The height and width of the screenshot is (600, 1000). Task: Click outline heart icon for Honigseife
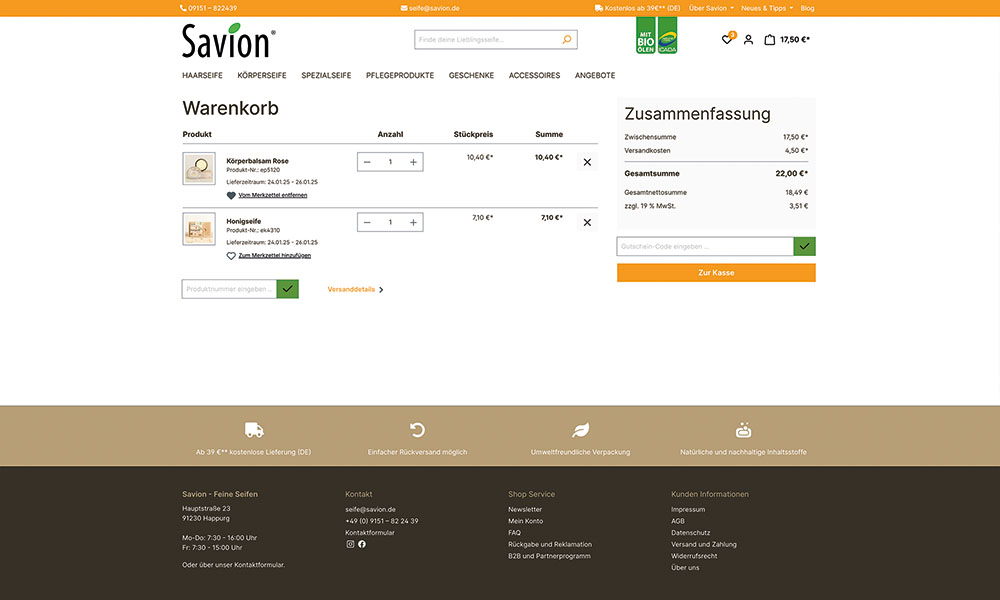[x=231, y=256]
